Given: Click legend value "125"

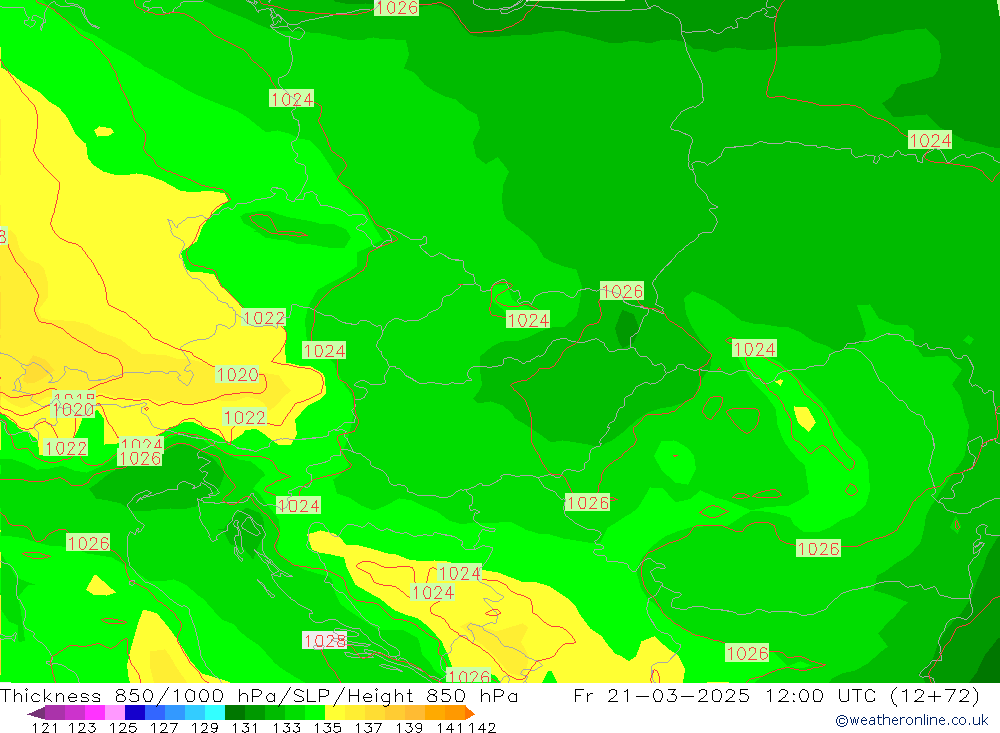Looking at the screenshot, I should click(123, 727).
